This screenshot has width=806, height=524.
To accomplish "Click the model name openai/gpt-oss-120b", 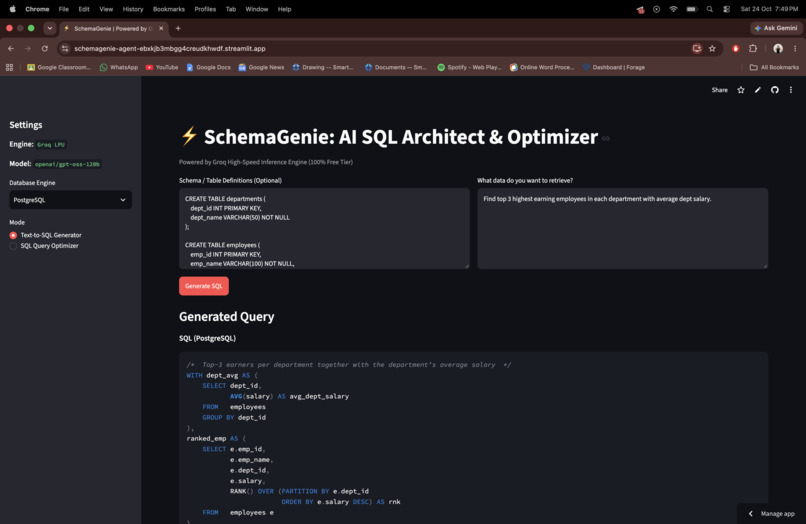I will [67, 164].
